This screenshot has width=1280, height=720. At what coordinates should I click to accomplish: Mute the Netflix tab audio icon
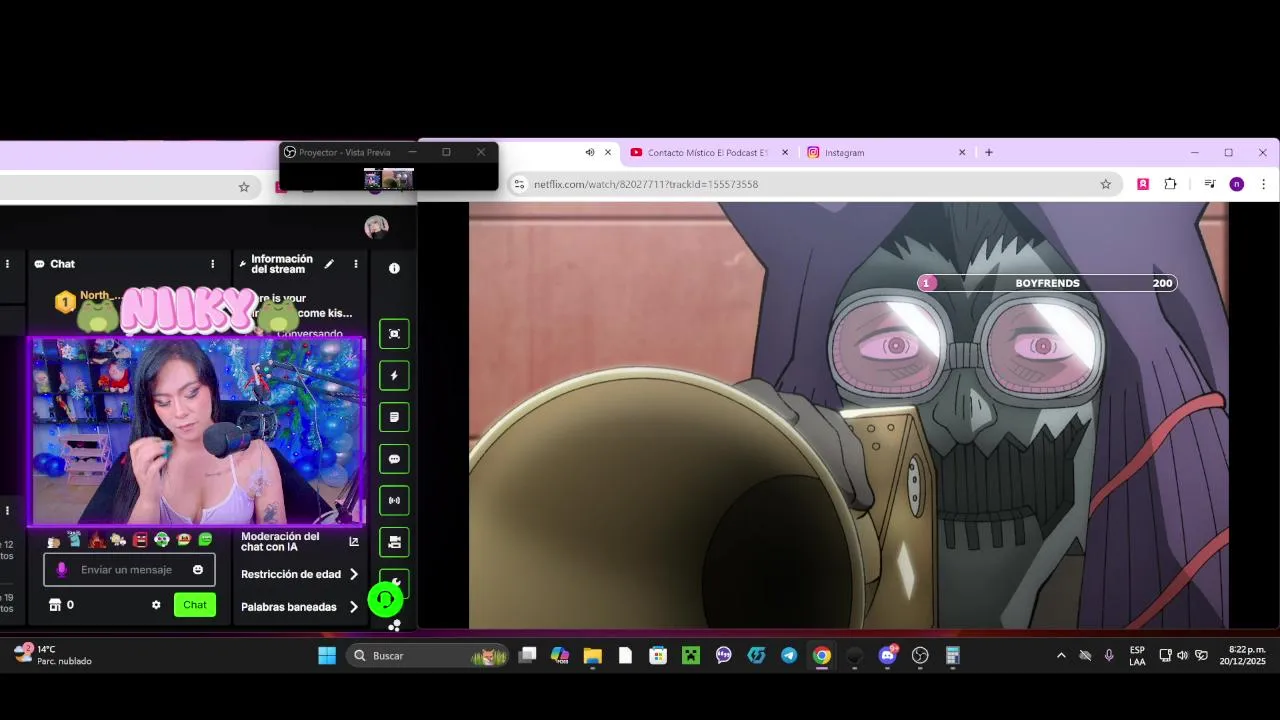[590, 153]
